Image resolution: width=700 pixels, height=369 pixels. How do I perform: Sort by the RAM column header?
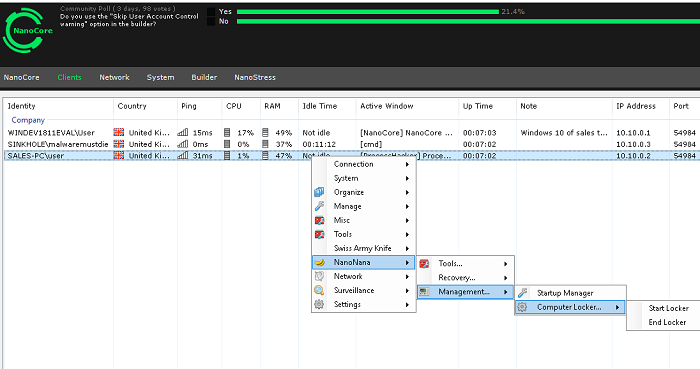click(279, 106)
